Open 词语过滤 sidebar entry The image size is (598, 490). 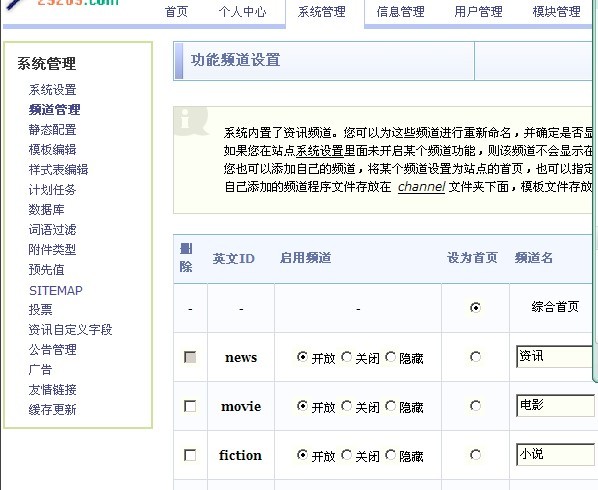tap(52, 230)
